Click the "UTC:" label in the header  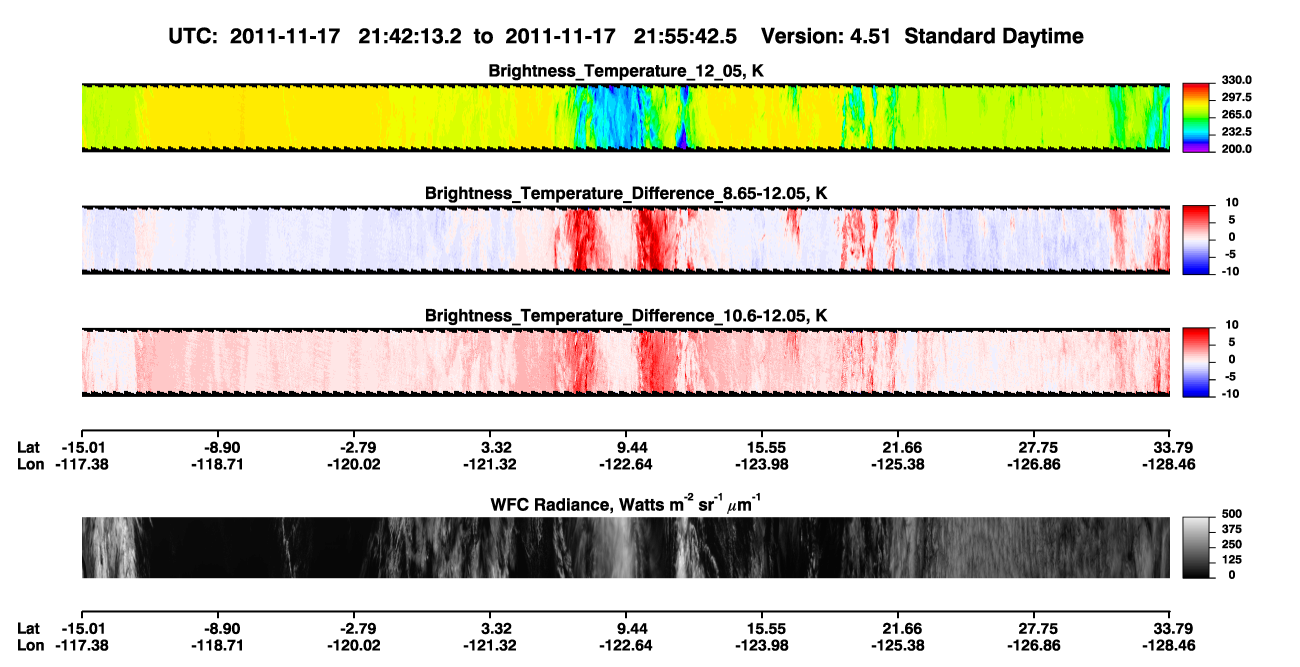click(194, 37)
